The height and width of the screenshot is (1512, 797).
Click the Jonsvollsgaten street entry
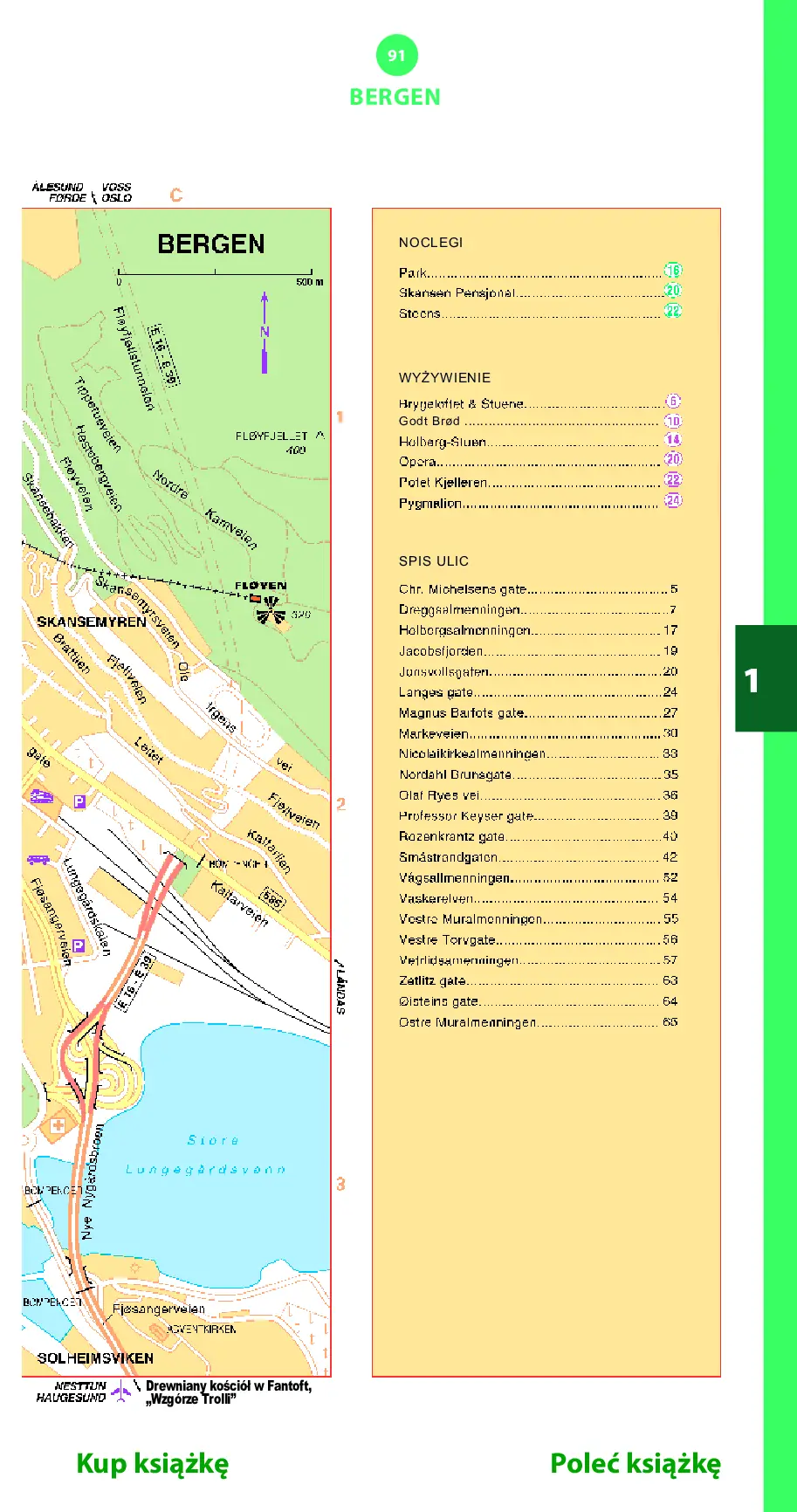pyautogui.click(x=538, y=672)
